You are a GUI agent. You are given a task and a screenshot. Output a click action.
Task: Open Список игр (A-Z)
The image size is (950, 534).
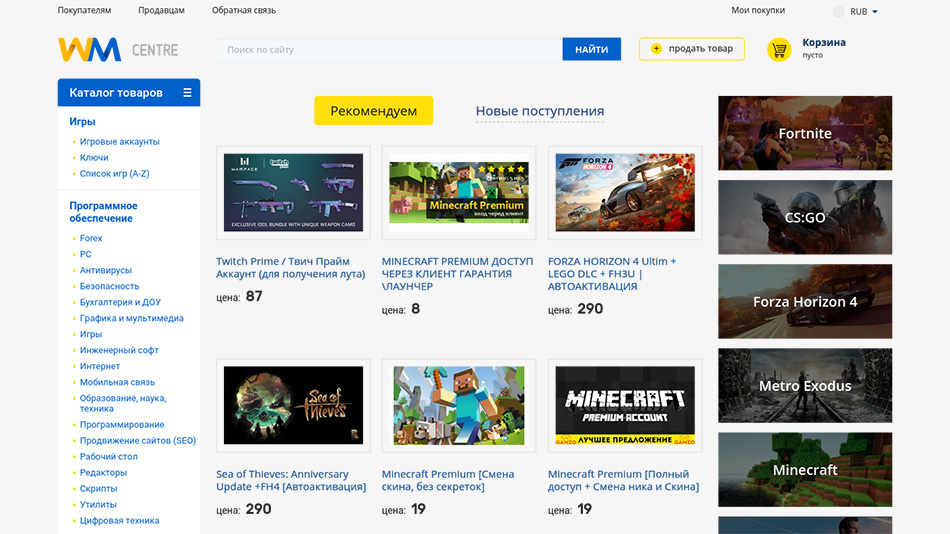(x=115, y=173)
